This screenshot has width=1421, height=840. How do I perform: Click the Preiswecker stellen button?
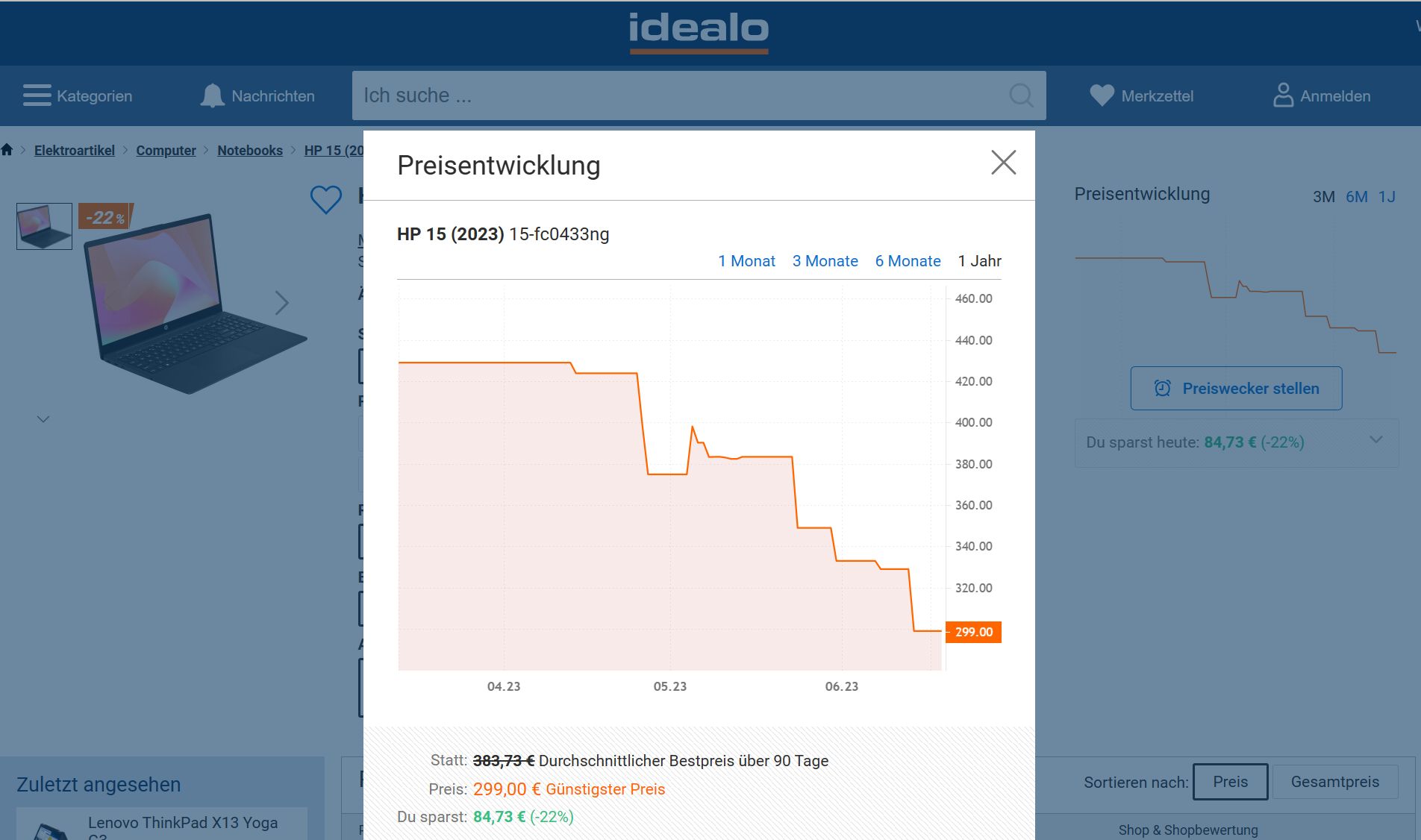coord(1236,388)
